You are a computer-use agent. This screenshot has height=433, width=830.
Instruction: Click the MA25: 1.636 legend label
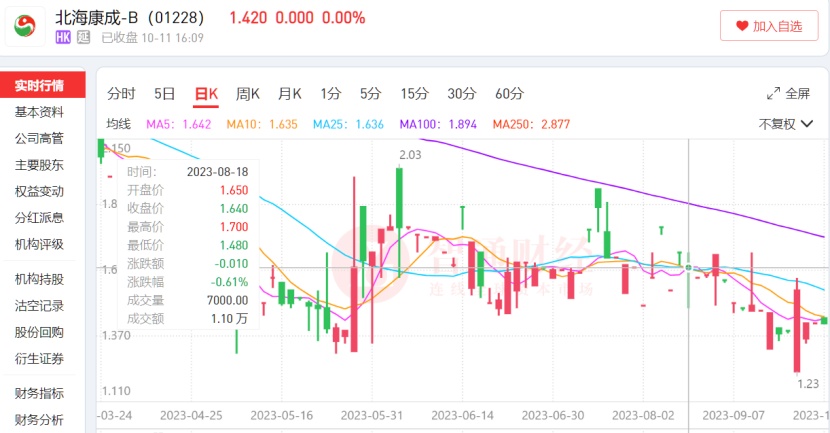click(x=348, y=124)
